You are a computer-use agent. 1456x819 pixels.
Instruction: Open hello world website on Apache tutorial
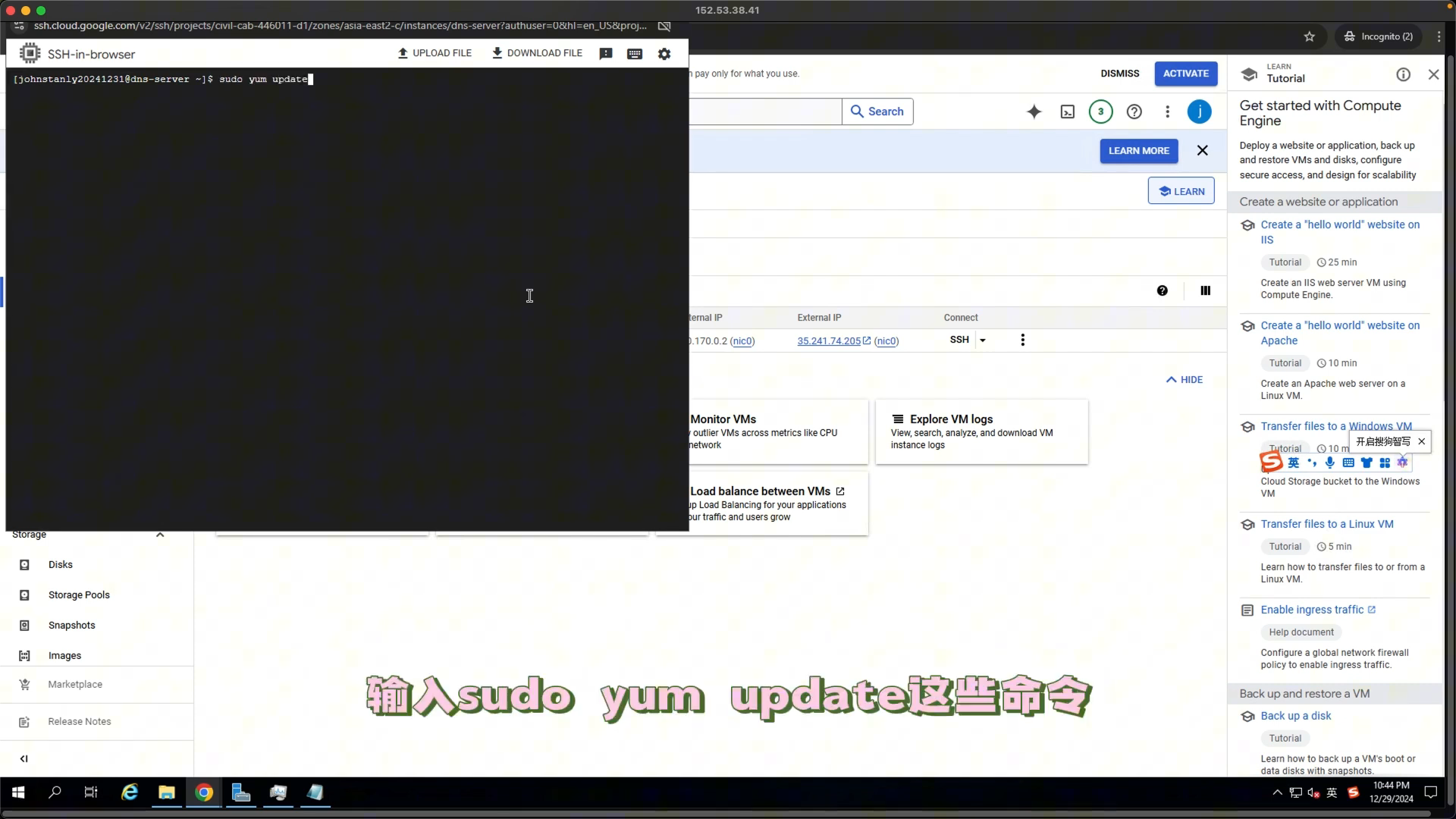pos(1340,333)
